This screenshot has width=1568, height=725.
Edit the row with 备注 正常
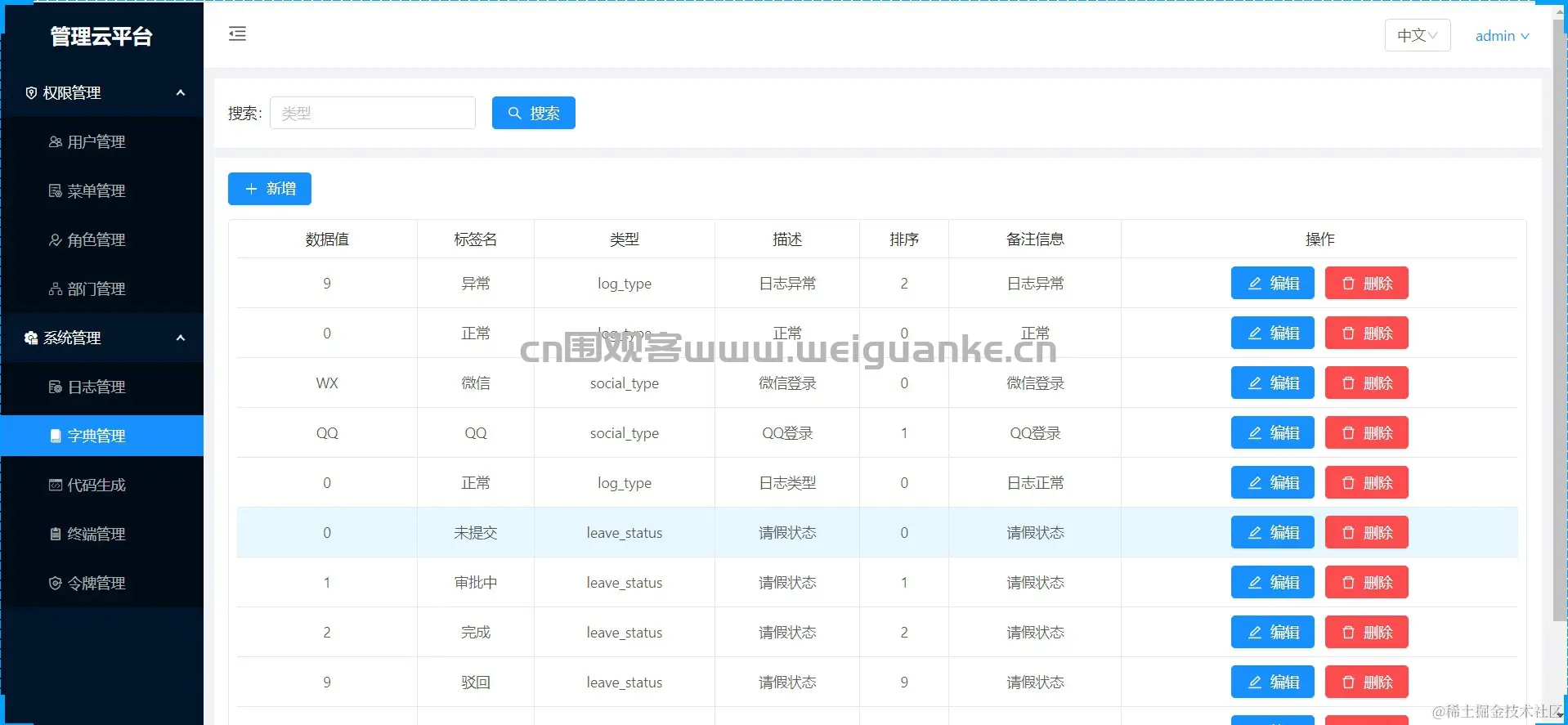[1272, 333]
